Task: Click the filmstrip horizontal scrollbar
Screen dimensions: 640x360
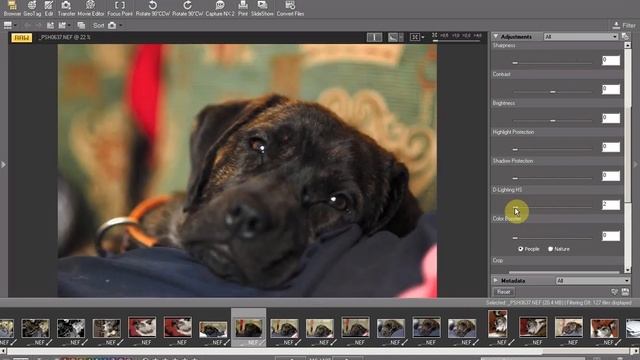Action: pyautogui.click(x=320, y=351)
